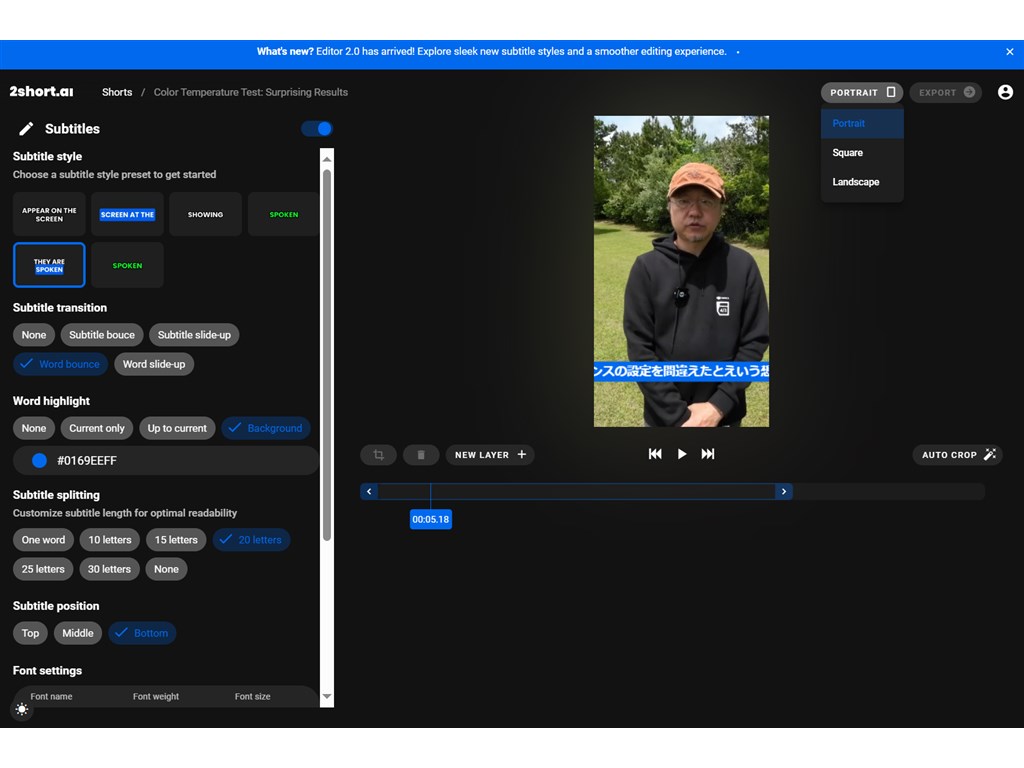Play the video preview
This screenshot has width=1024, height=768.
click(682, 454)
